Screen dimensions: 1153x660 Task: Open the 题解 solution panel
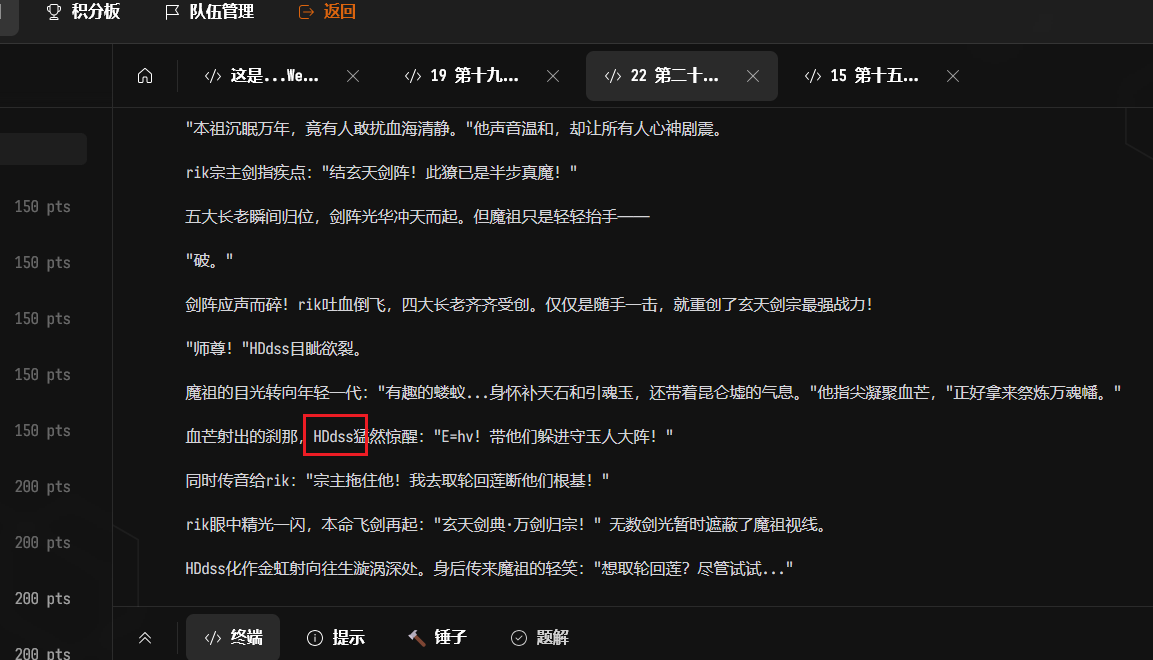coord(540,638)
